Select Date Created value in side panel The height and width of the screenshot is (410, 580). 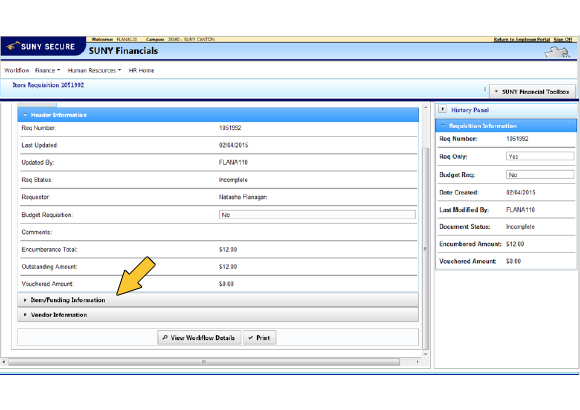[520, 192]
